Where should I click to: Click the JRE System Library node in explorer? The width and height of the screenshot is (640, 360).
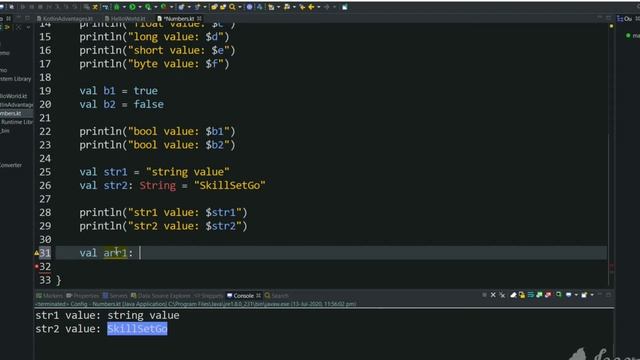pos(16,79)
